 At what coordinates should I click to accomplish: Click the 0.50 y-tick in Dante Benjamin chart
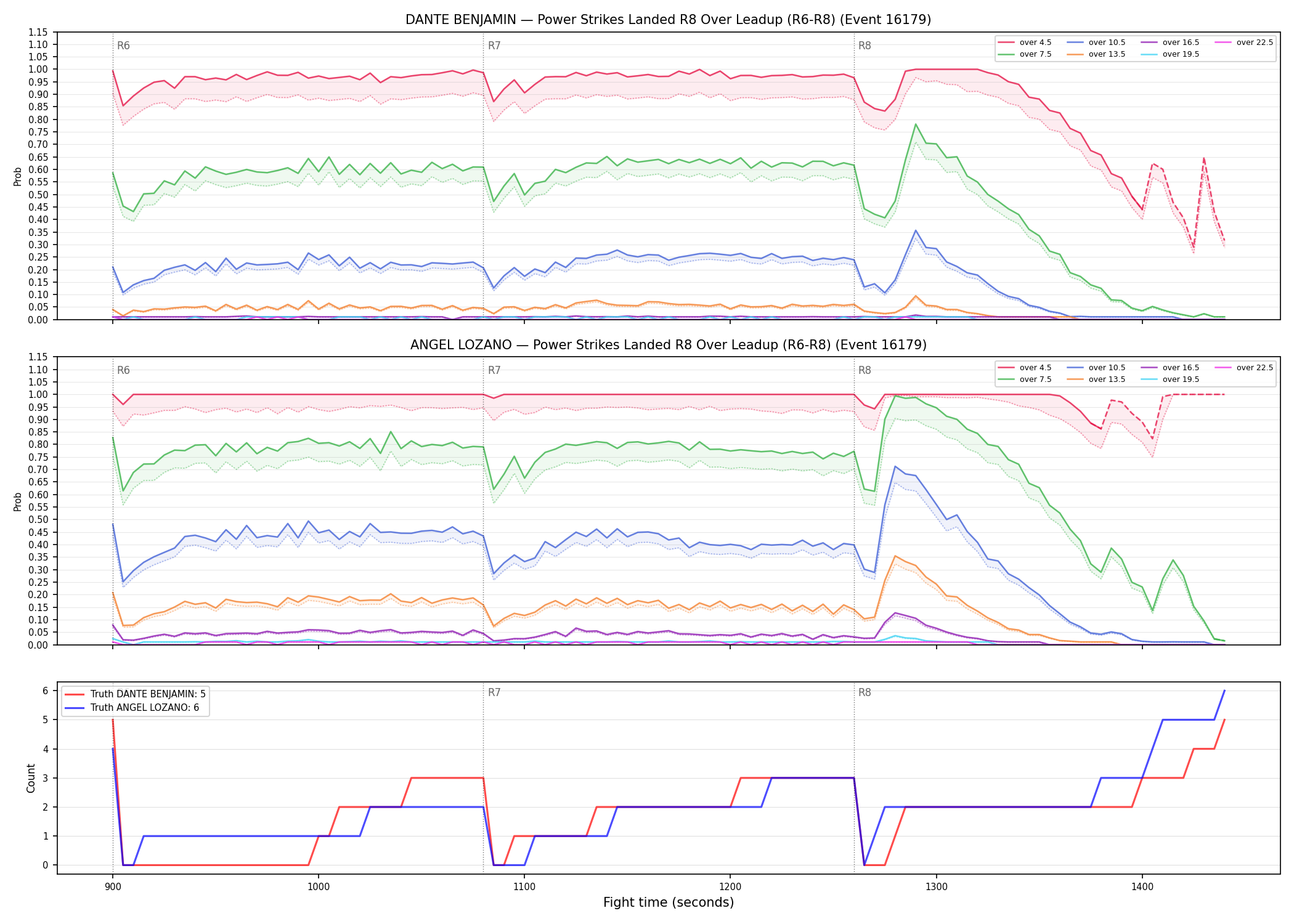point(38,195)
